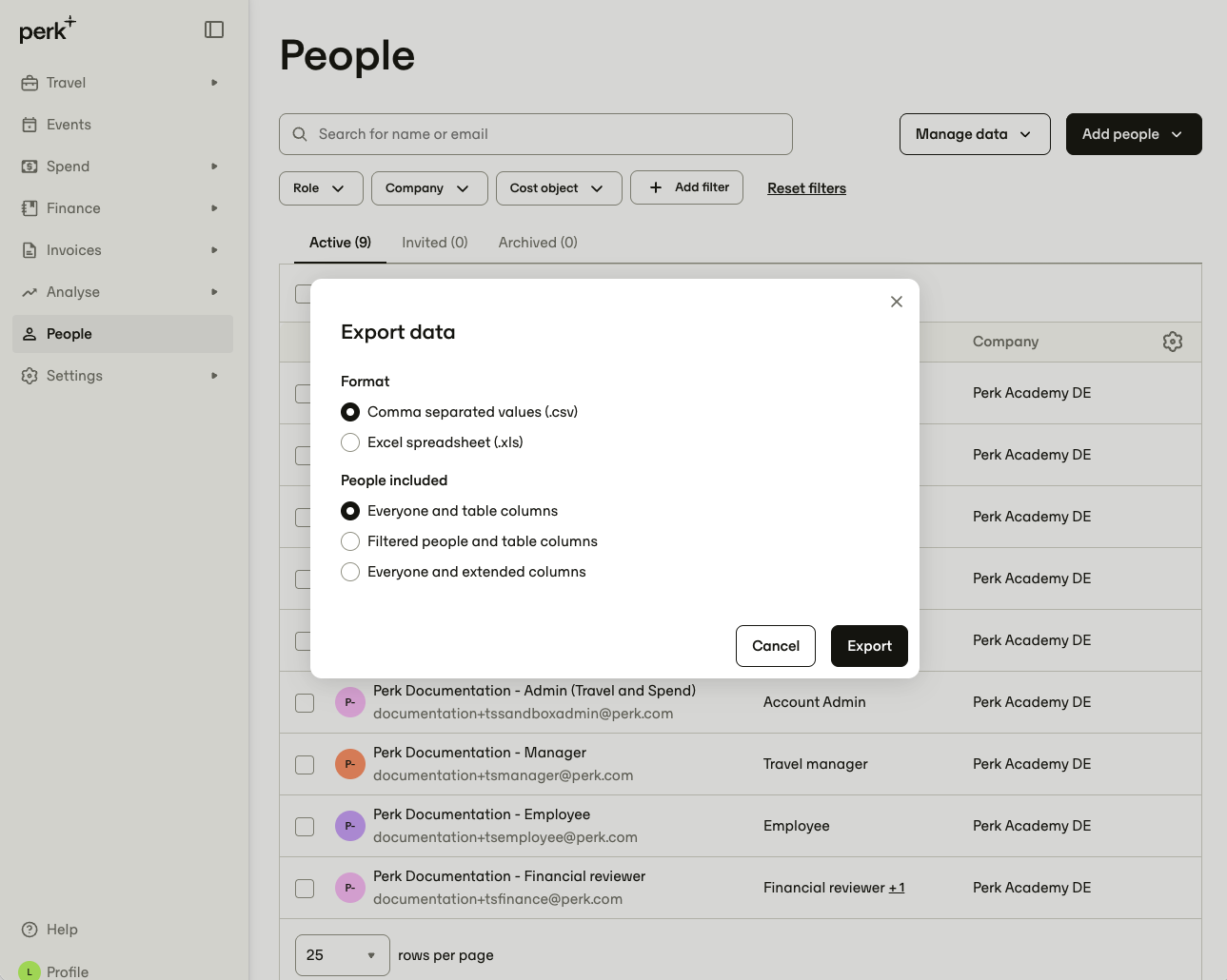Click the Settings gear icon in sidebar
The image size is (1227, 980).
click(30, 376)
